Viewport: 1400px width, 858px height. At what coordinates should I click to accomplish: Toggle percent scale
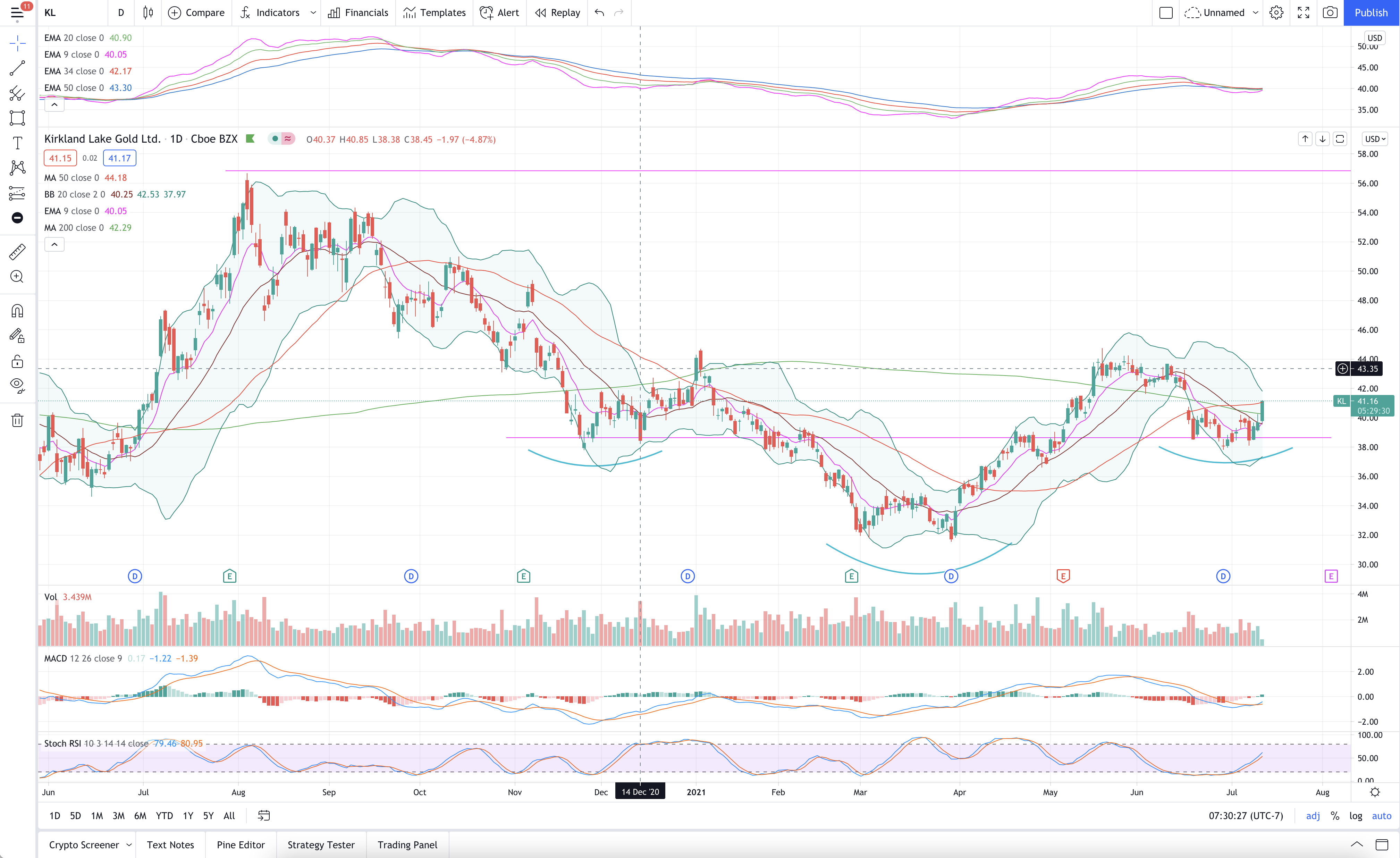[1335, 815]
